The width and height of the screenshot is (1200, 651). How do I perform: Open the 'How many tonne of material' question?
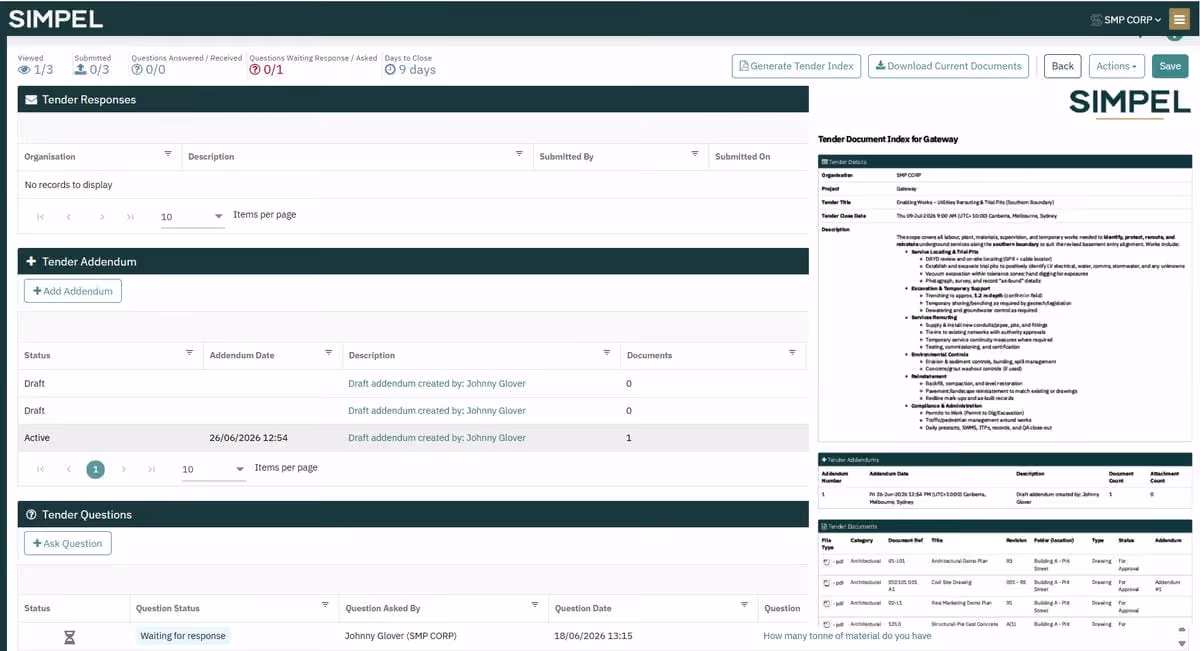(x=847, y=636)
